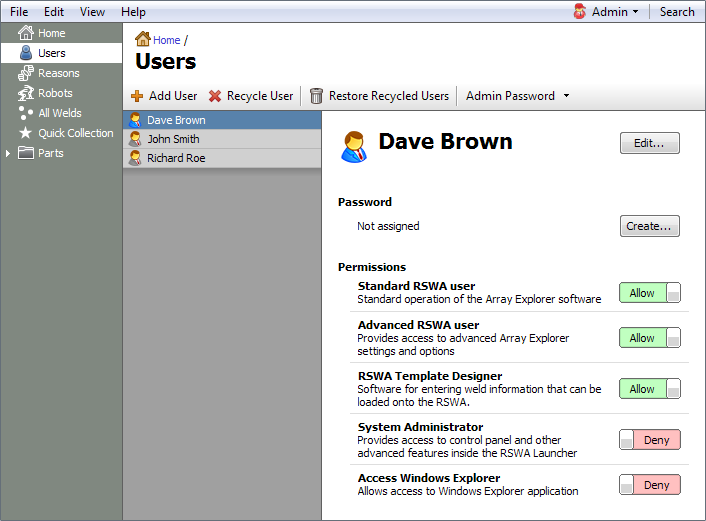The height and width of the screenshot is (521, 706).
Task: Click Richard Roe's avatar icon
Action: (135, 158)
